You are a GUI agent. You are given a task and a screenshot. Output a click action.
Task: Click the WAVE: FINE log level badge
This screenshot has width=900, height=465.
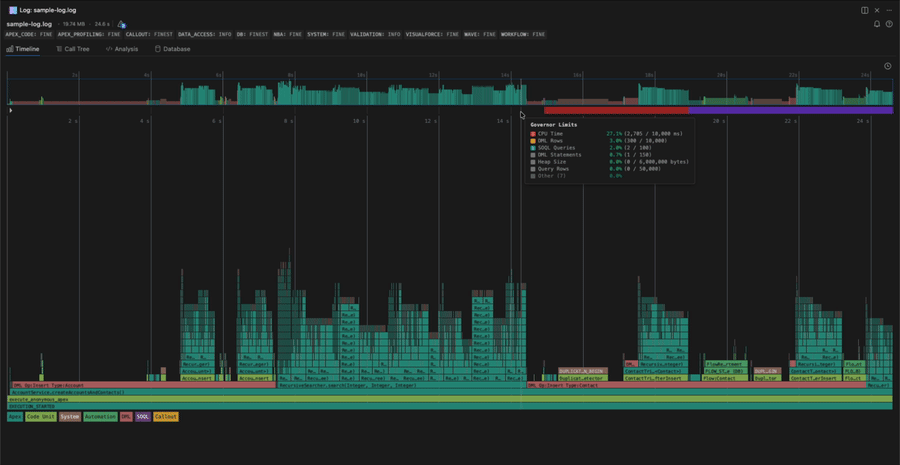coord(480,34)
